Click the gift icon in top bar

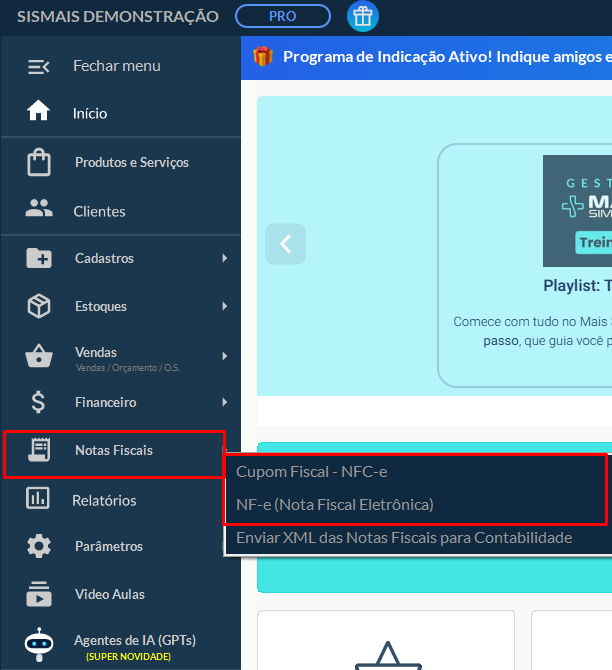[362, 17]
